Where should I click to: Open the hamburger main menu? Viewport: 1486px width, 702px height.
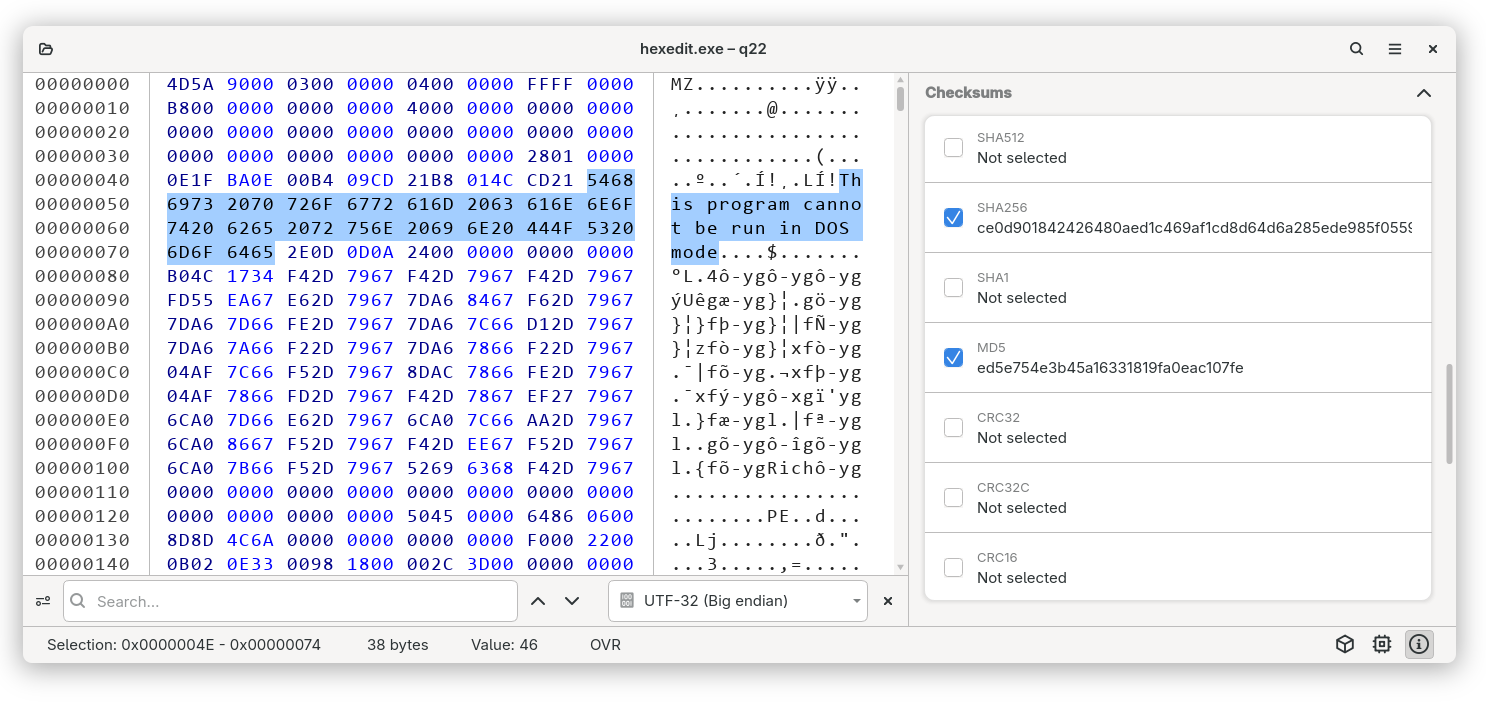[1395, 49]
